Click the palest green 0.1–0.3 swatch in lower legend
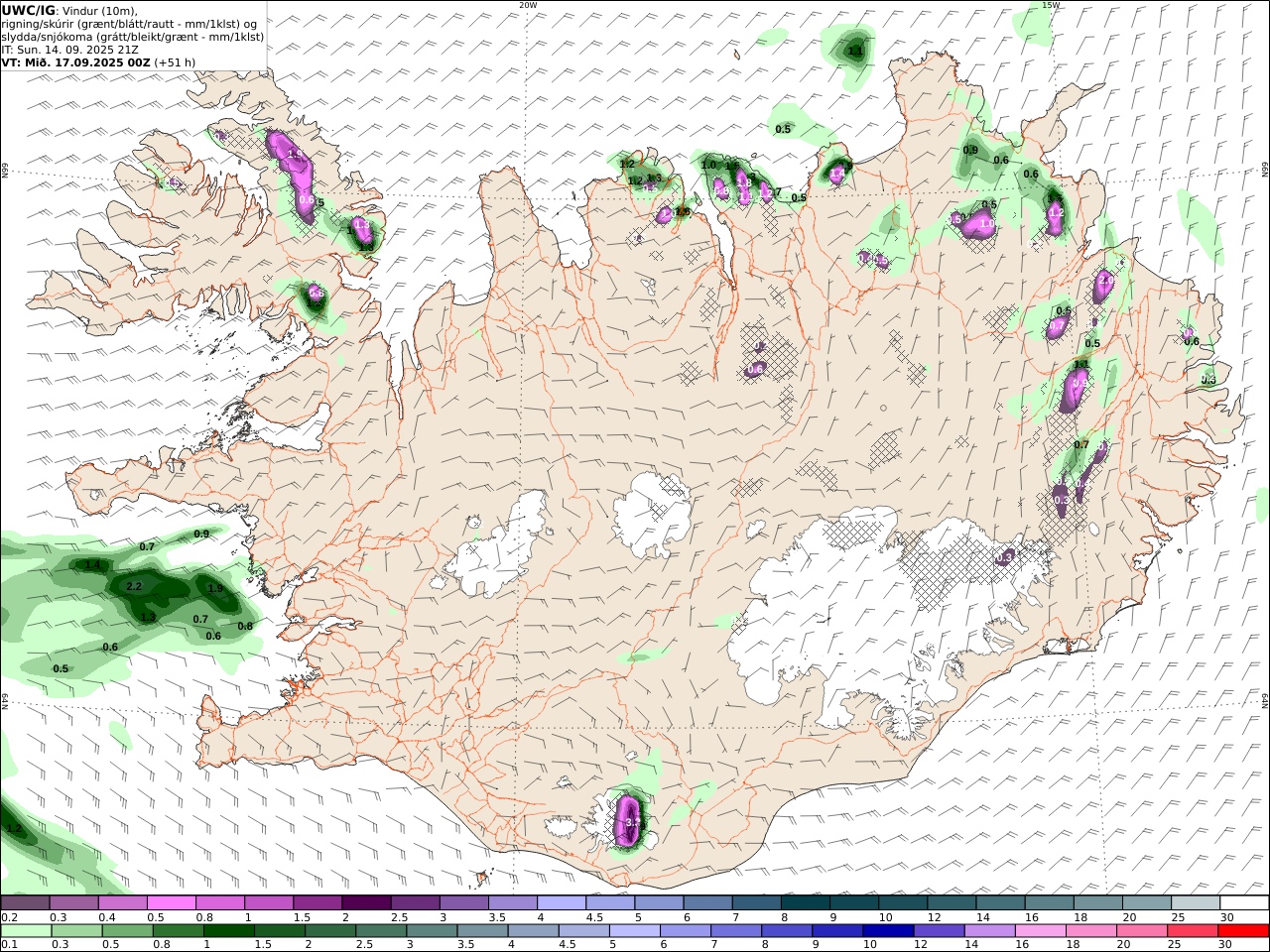The height and width of the screenshot is (952, 1270). pos(27,931)
